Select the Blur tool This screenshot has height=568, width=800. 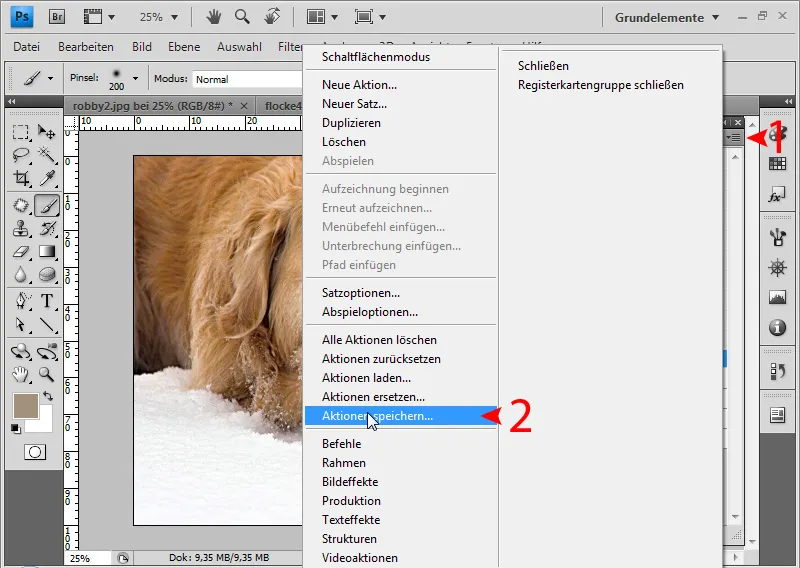(x=20, y=275)
